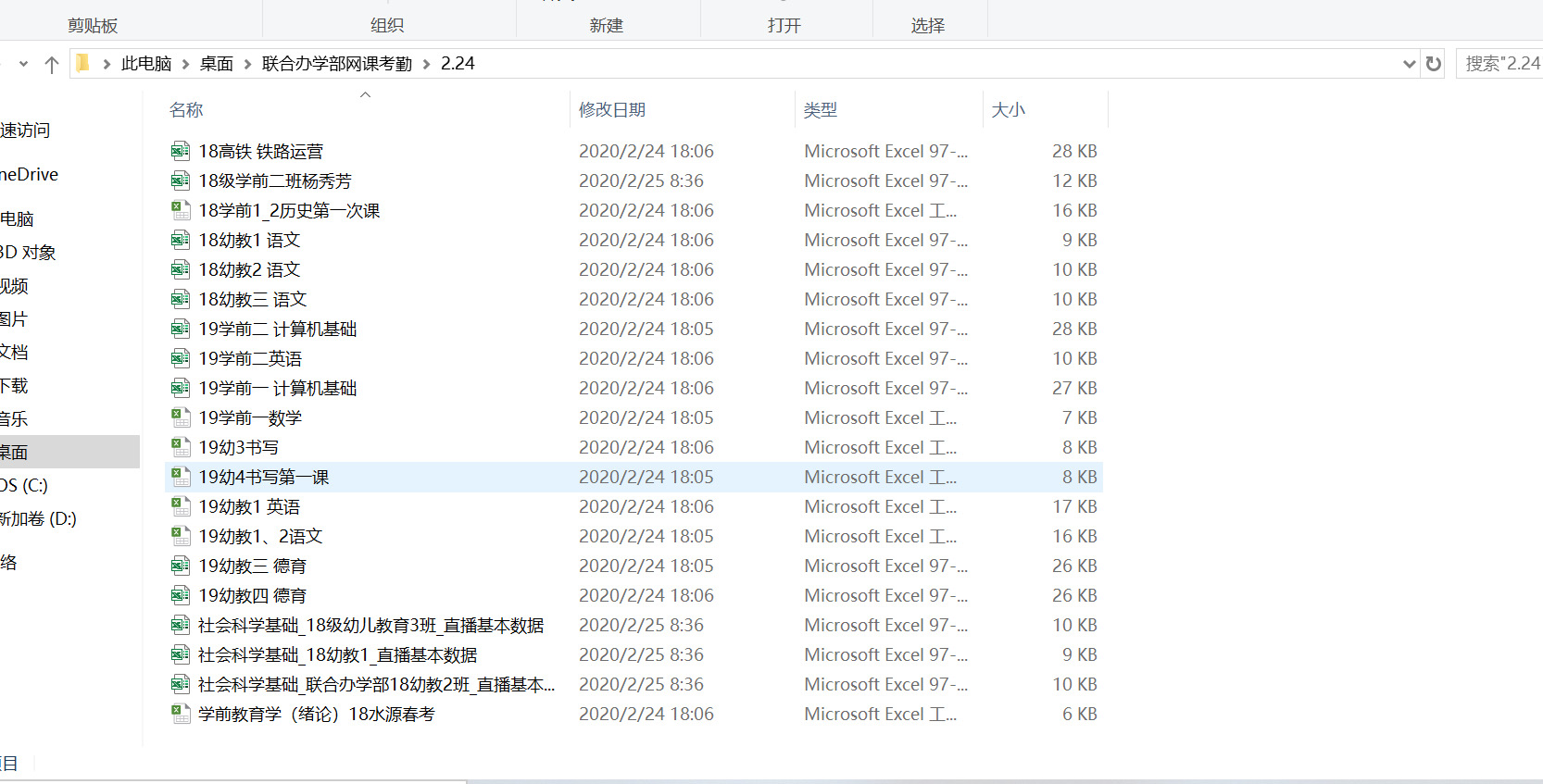Open the 新建 ribbon group
The height and width of the screenshot is (784, 1543).
click(607, 26)
